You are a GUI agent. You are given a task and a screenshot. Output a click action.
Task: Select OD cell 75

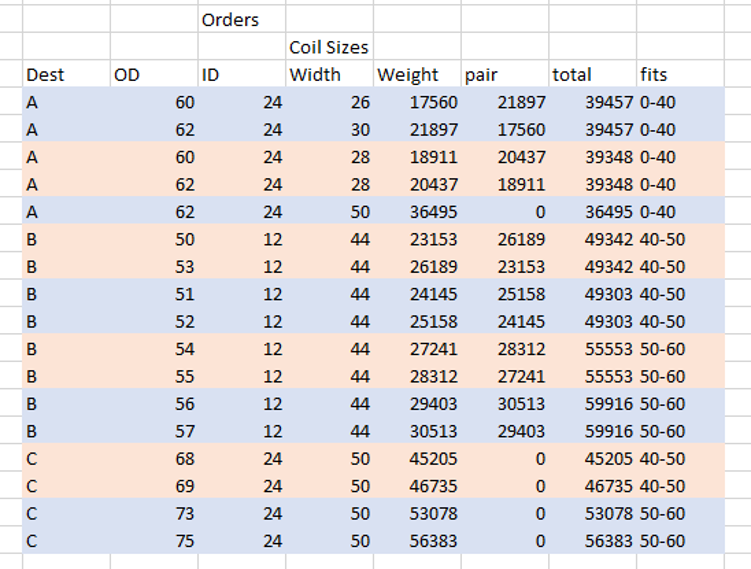(154, 540)
